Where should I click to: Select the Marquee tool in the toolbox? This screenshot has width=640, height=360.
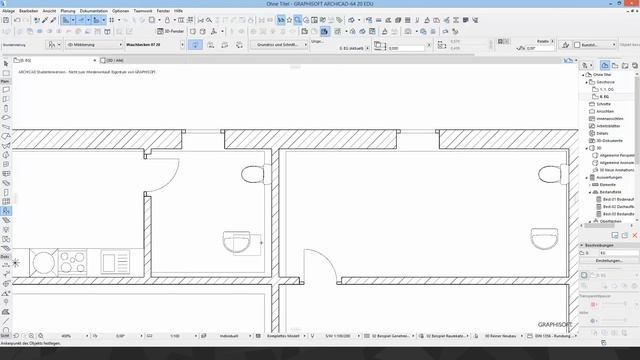6,73
